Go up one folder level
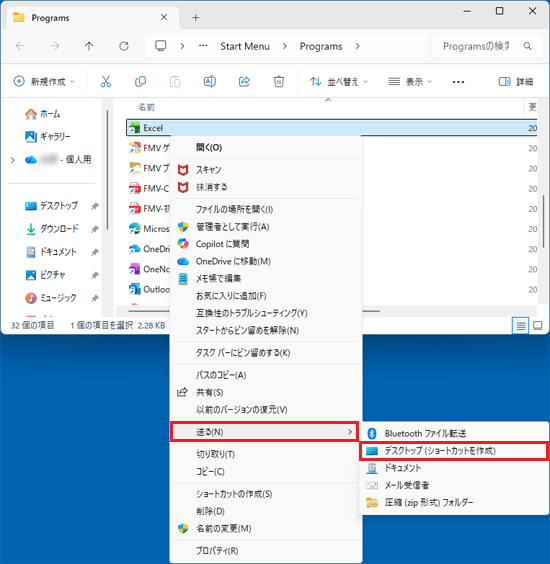The width and height of the screenshot is (550, 564). (x=89, y=46)
